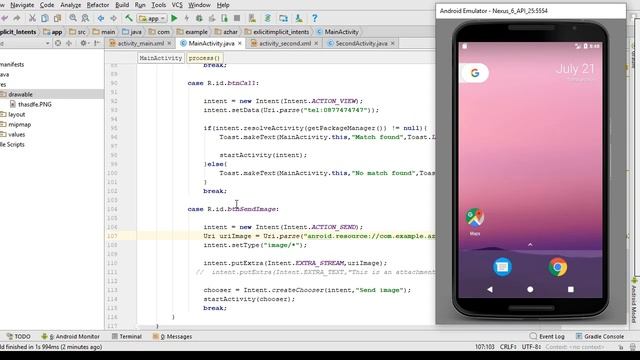This screenshot has height=360, width=640.
Task: Open the Terminal tool window
Action: (127, 336)
